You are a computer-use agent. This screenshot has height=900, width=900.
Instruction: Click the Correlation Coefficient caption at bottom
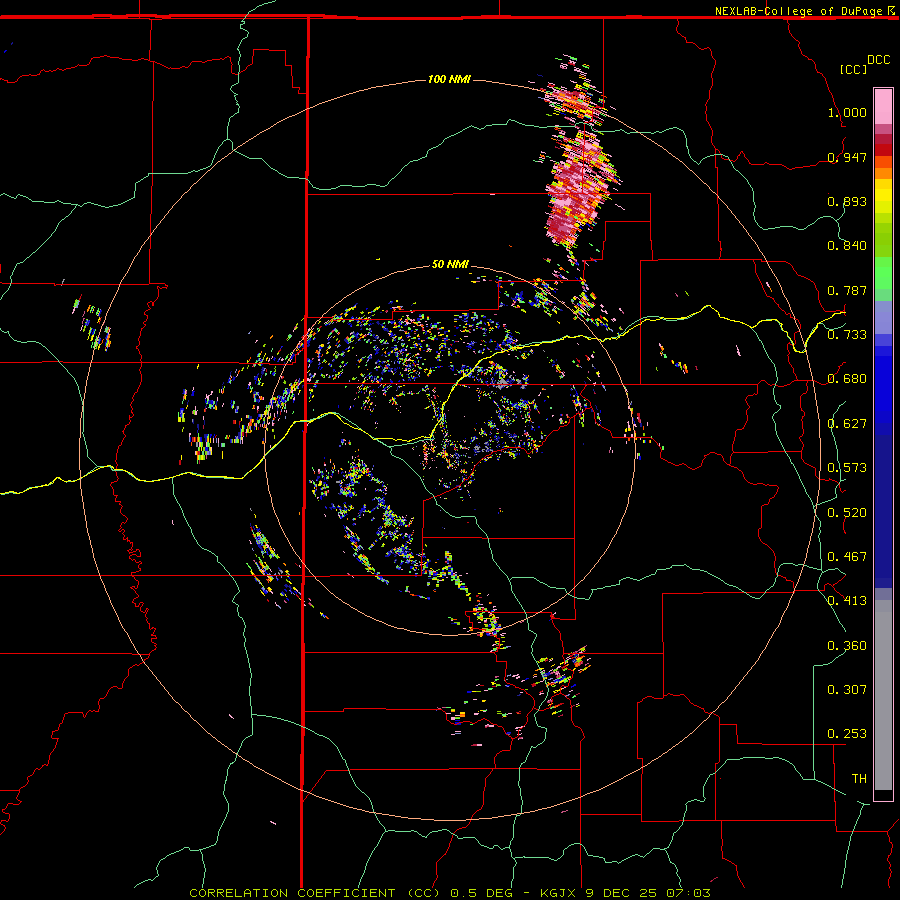(450, 893)
